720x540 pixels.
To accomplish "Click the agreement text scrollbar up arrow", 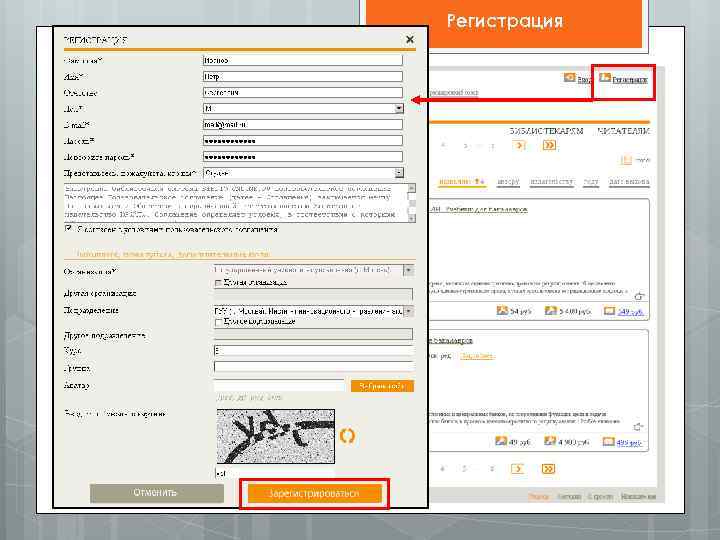I will pyautogui.click(x=411, y=187).
